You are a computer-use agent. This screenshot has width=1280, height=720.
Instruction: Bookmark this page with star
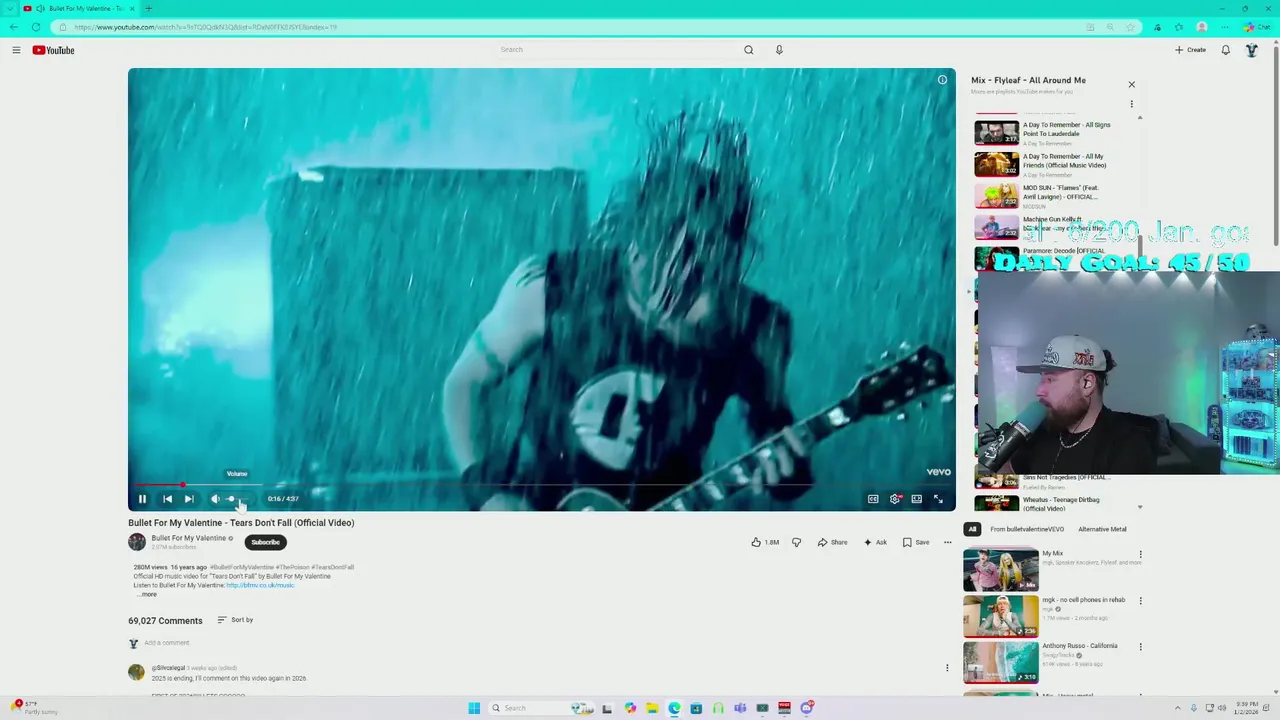pyautogui.click(x=1130, y=27)
